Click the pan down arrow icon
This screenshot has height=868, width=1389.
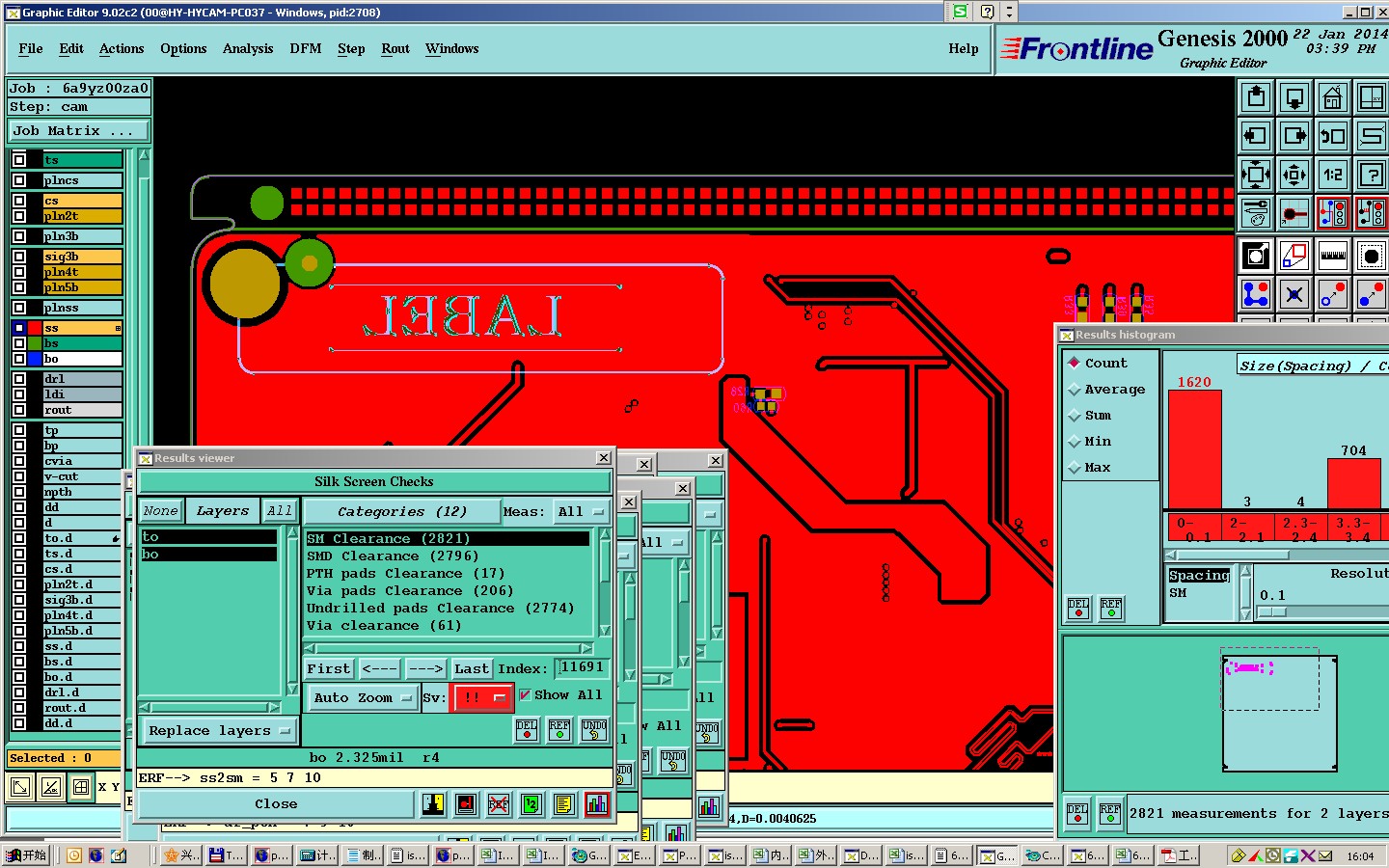1294,97
